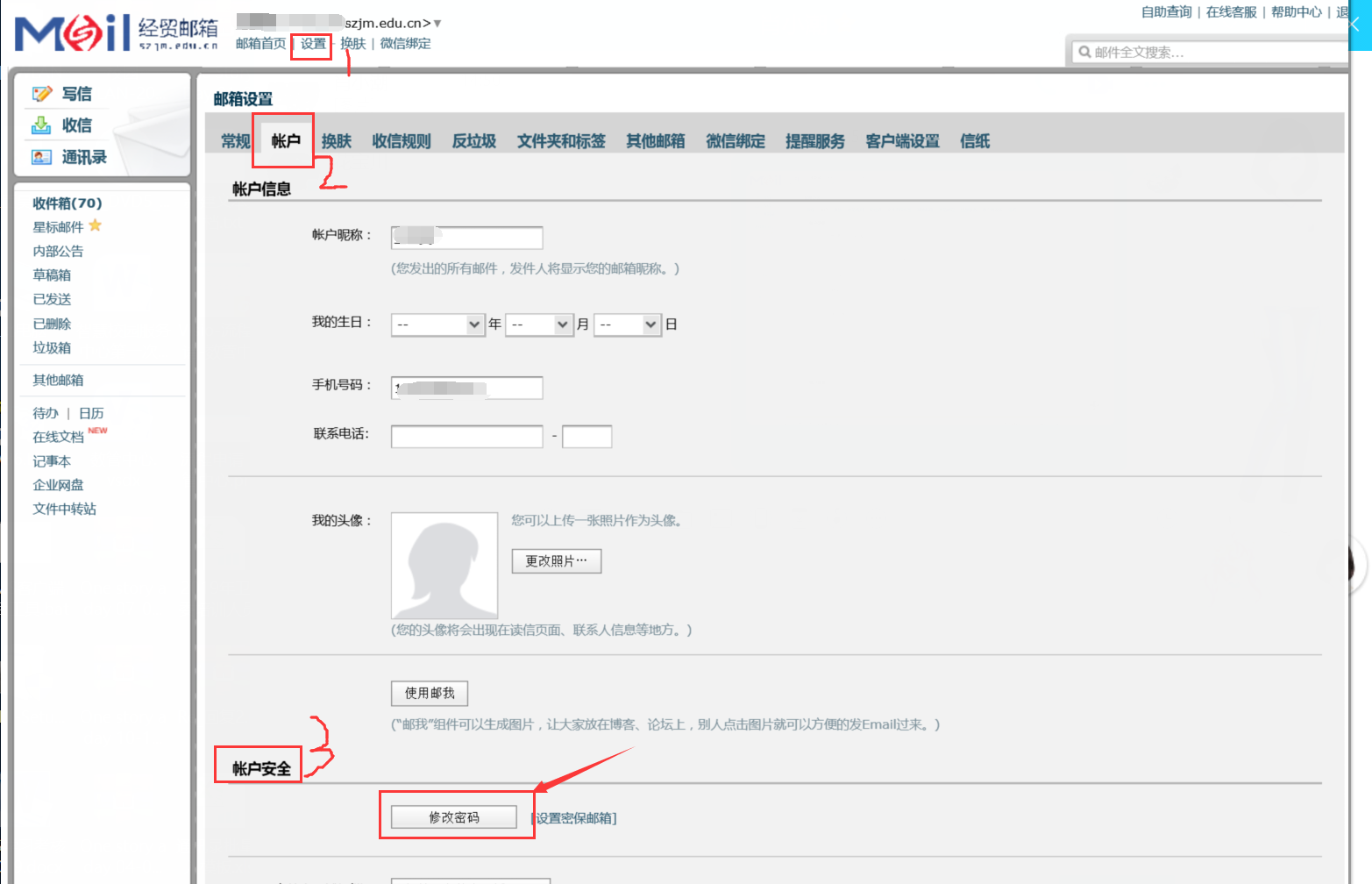Open the 反垃圾 tab
The image size is (1372, 884).
[473, 141]
